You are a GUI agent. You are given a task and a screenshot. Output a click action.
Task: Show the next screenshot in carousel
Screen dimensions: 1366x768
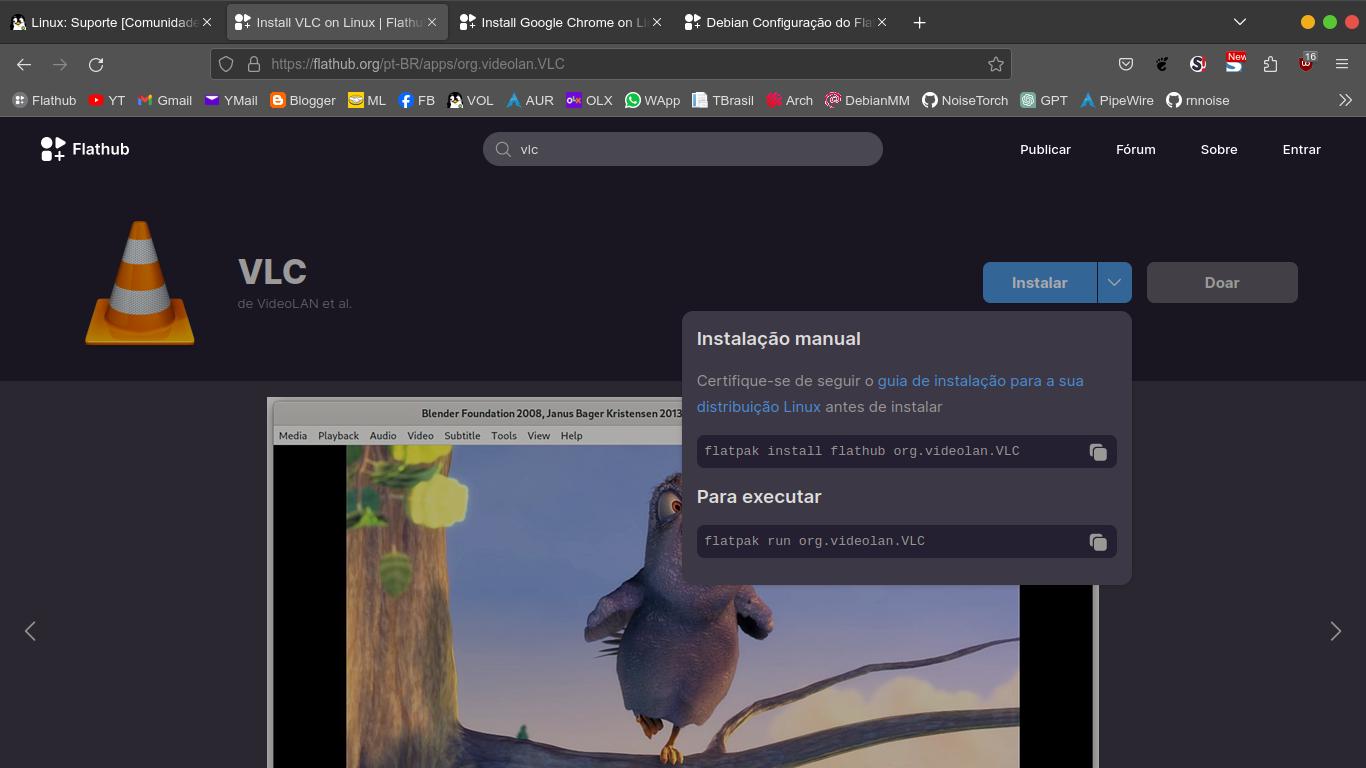[x=1335, y=631]
